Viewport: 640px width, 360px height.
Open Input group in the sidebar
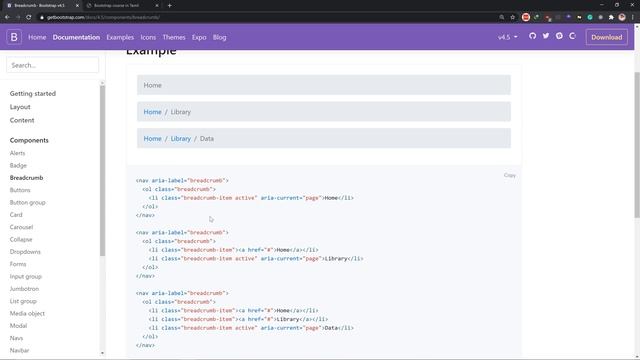pyautogui.click(x=25, y=276)
